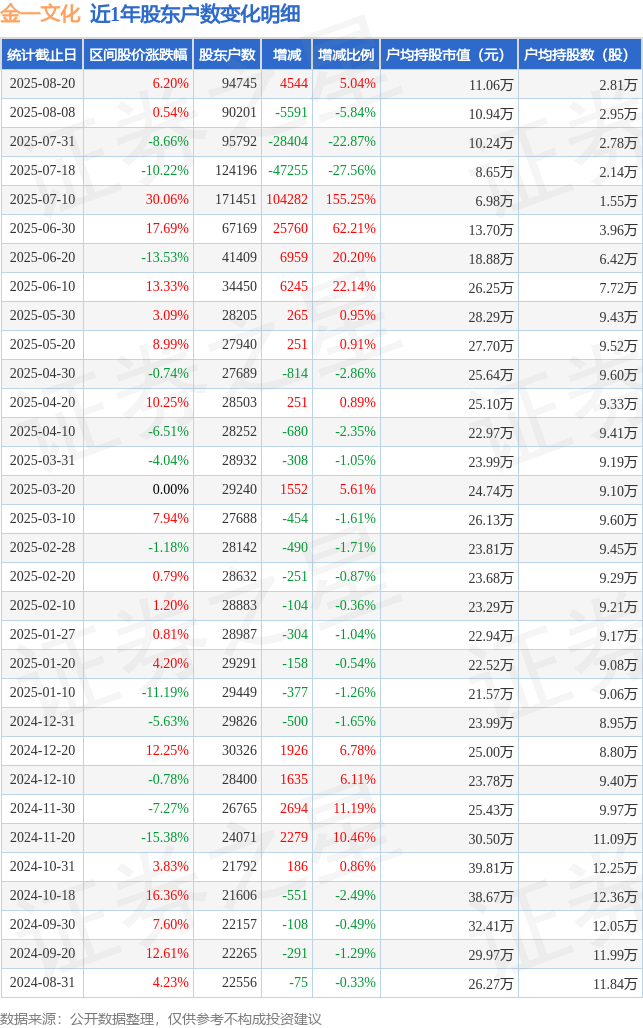The image size is (643, 1028).
Task: Click the 金一文化 title text
Action: pos(41,14)
